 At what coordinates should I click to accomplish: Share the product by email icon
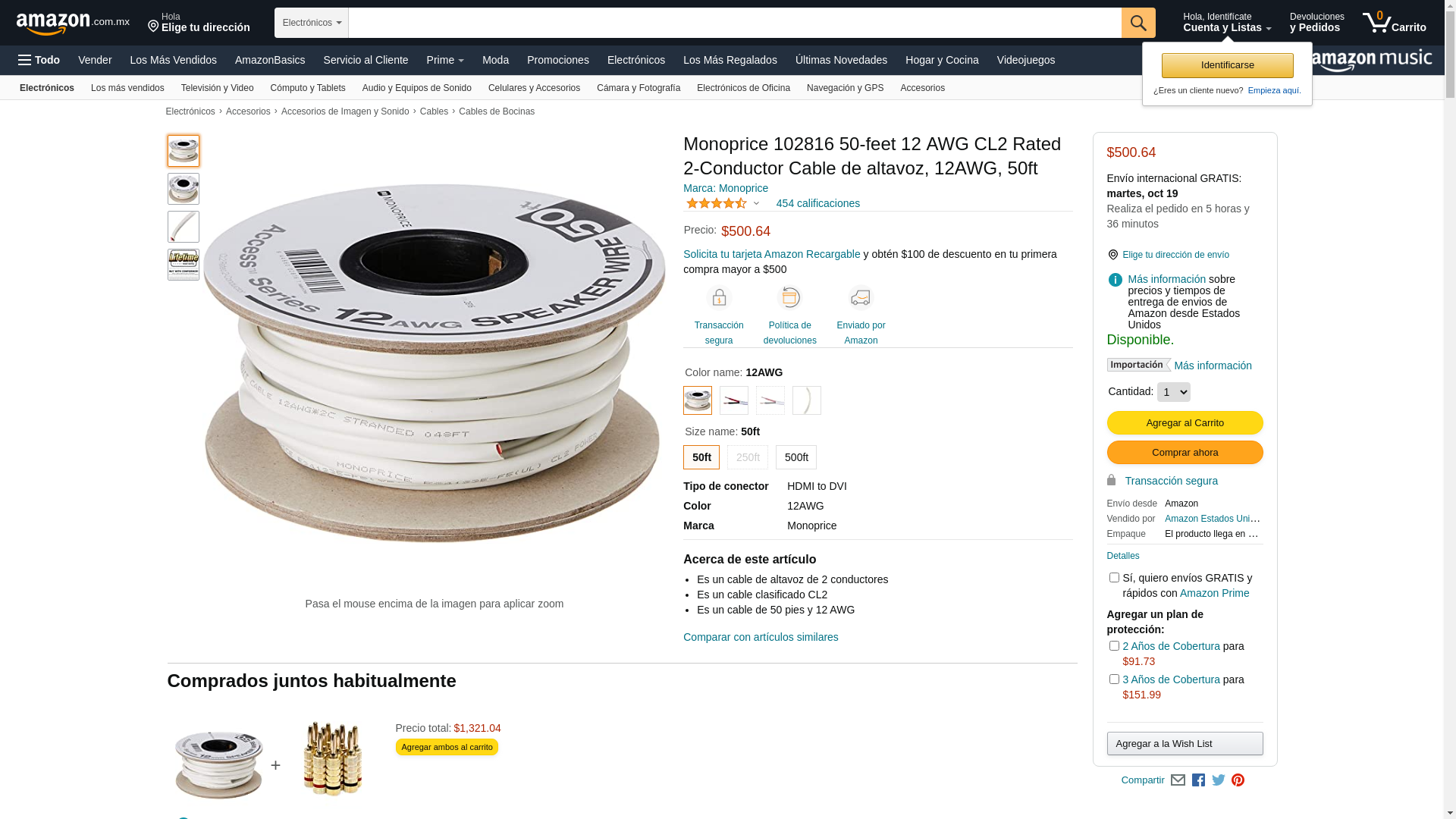pyautogui.click(x=1178, y=780)
